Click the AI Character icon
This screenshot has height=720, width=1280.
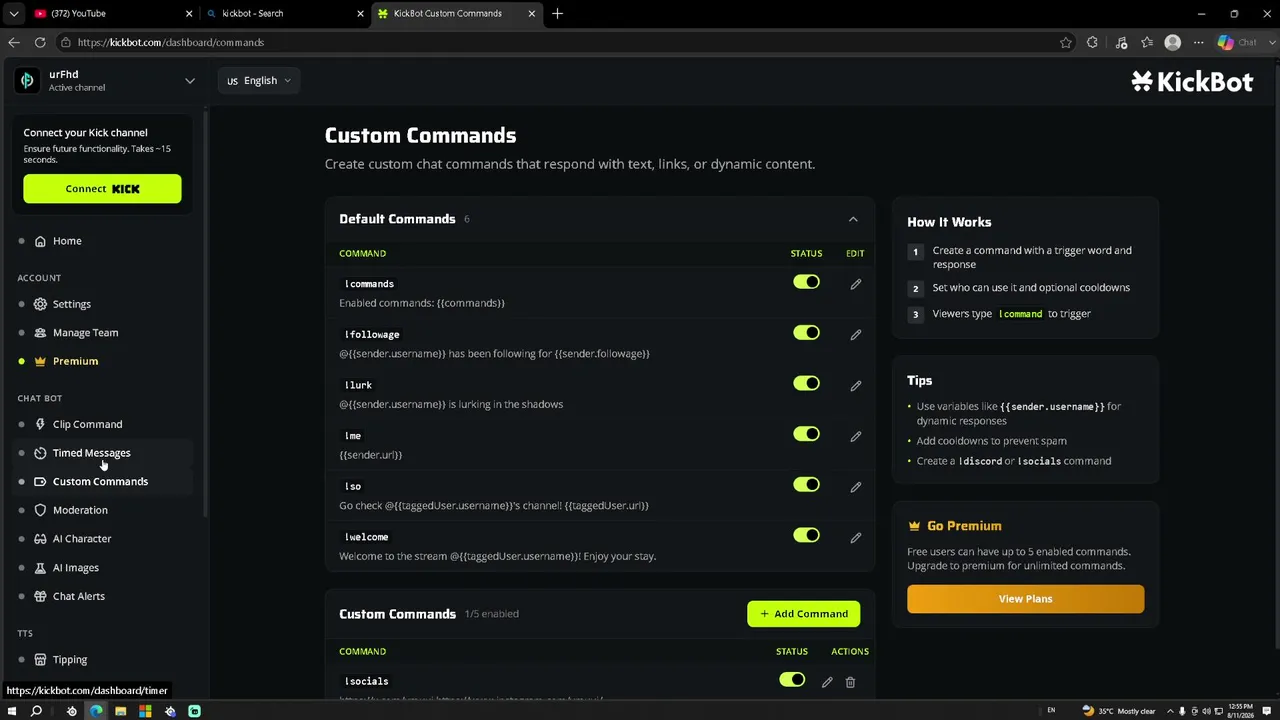pos(40,539)
